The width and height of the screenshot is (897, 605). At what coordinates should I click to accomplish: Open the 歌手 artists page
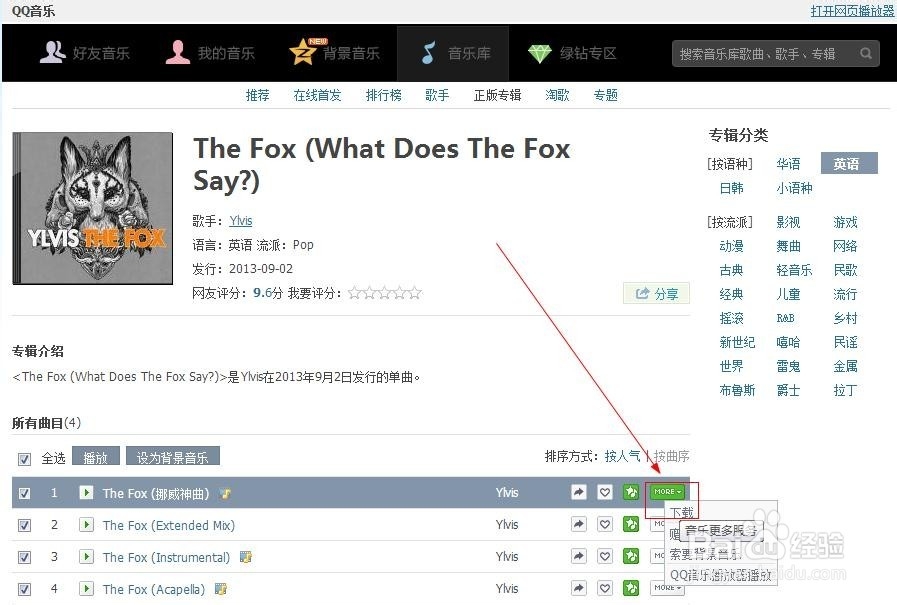coord(437,95)
